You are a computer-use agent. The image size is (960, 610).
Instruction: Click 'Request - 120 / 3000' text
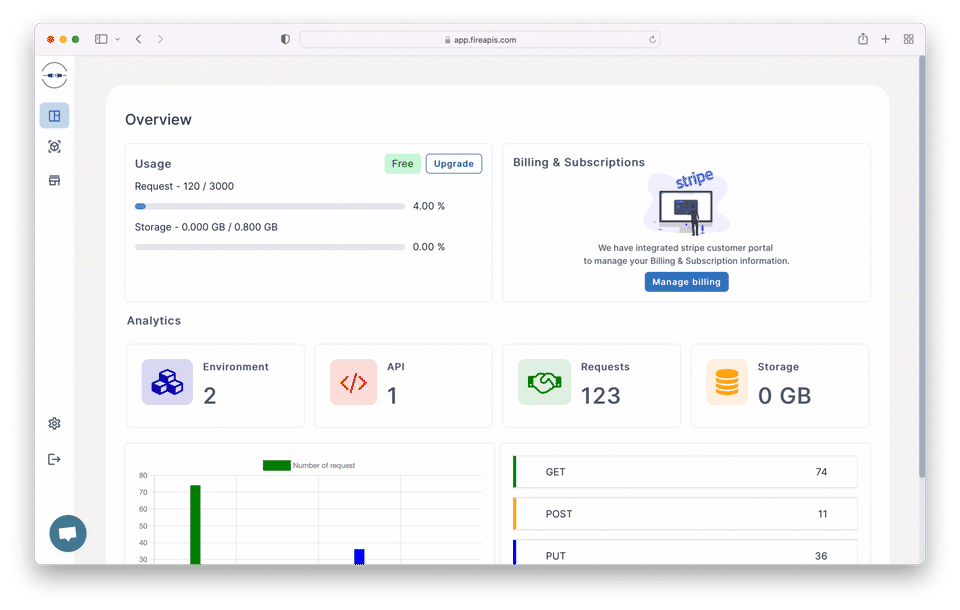[x=184, y=186]
